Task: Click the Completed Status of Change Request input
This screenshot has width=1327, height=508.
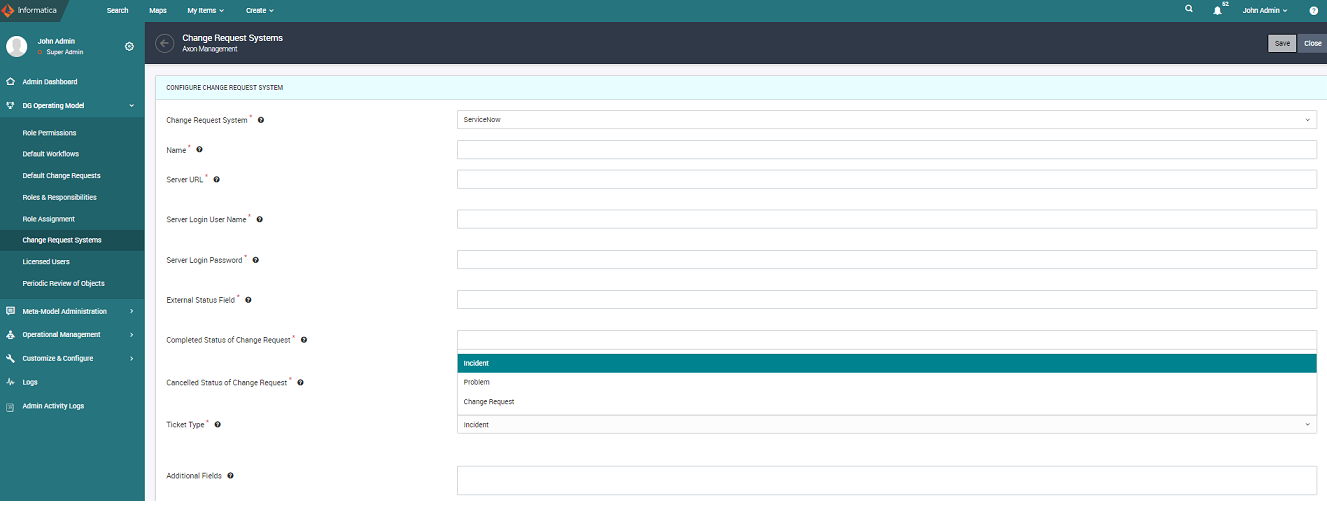Action: tap(886, 339)
